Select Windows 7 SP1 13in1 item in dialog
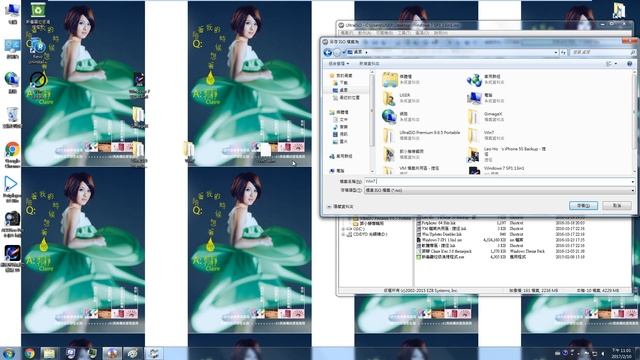Image resolution: width=640 pixels, height=360 pixels. coord(496,170)
